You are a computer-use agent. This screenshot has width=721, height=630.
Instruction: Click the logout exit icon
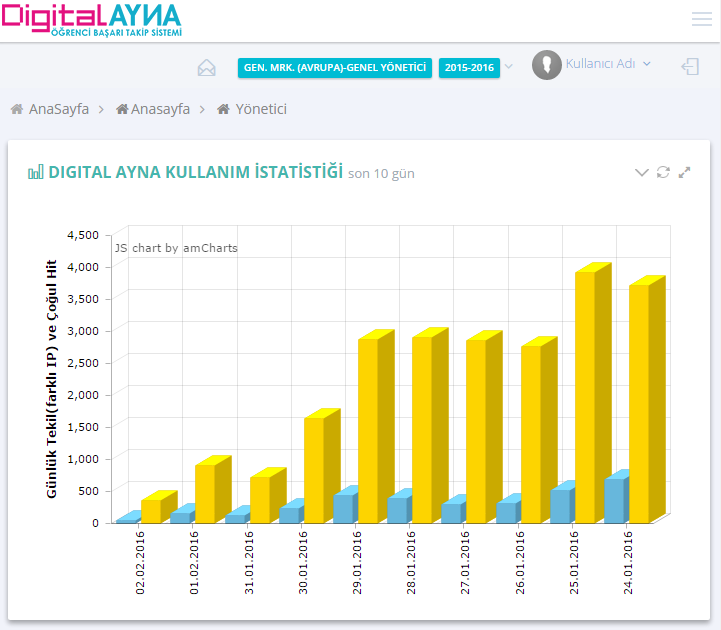point(690,67)
